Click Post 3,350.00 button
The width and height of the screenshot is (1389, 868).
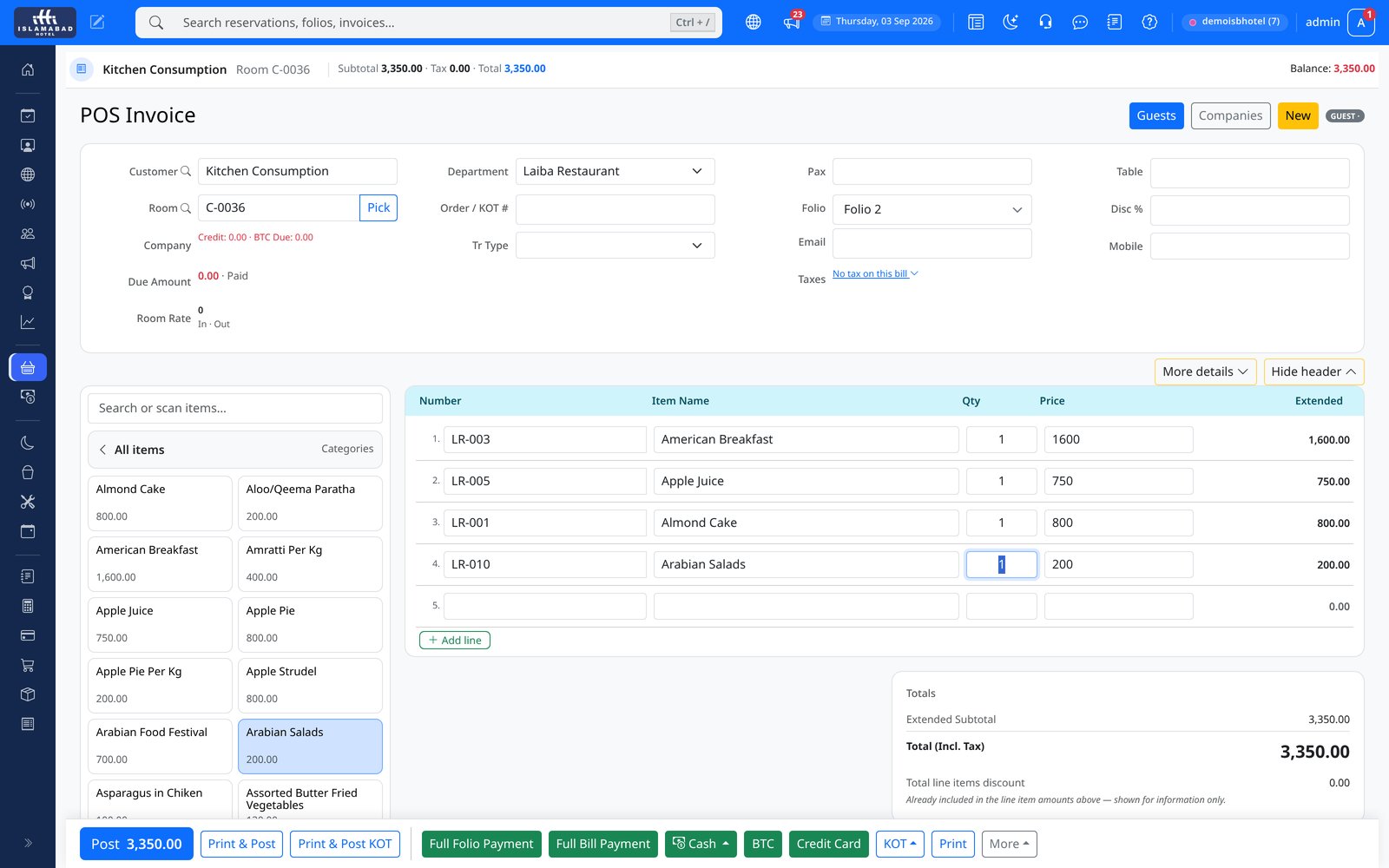[x=136, y=844]
